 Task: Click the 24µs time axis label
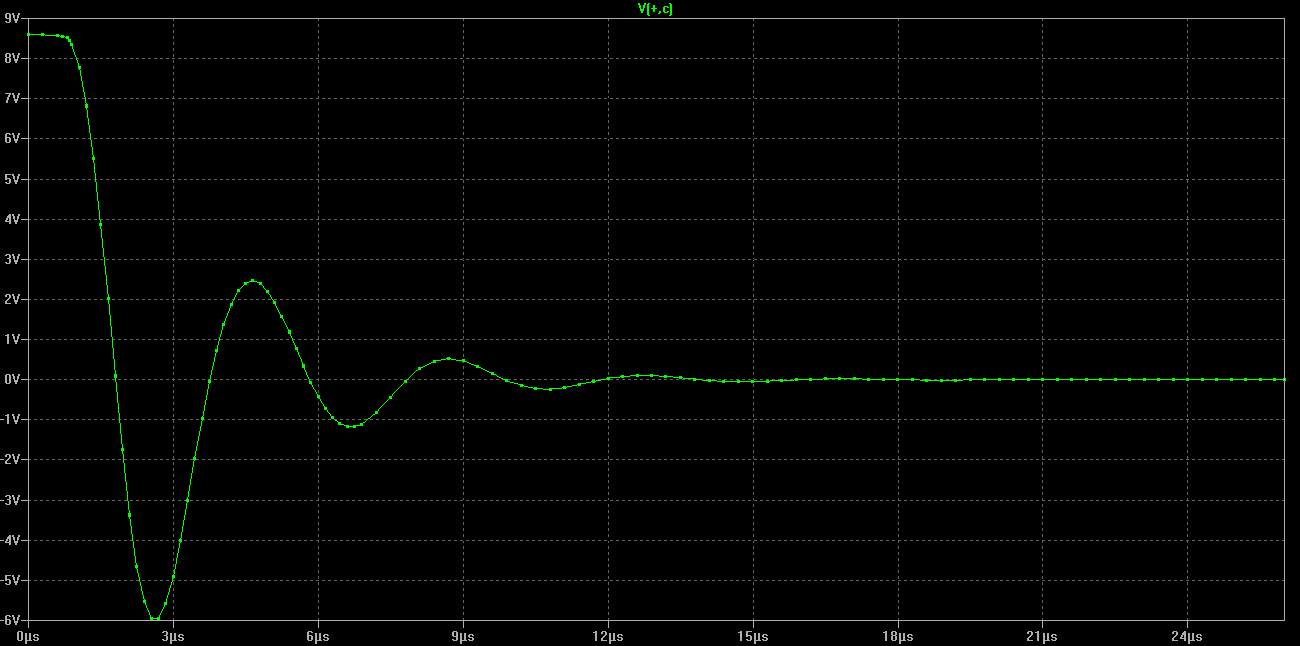pos(1187,636)
